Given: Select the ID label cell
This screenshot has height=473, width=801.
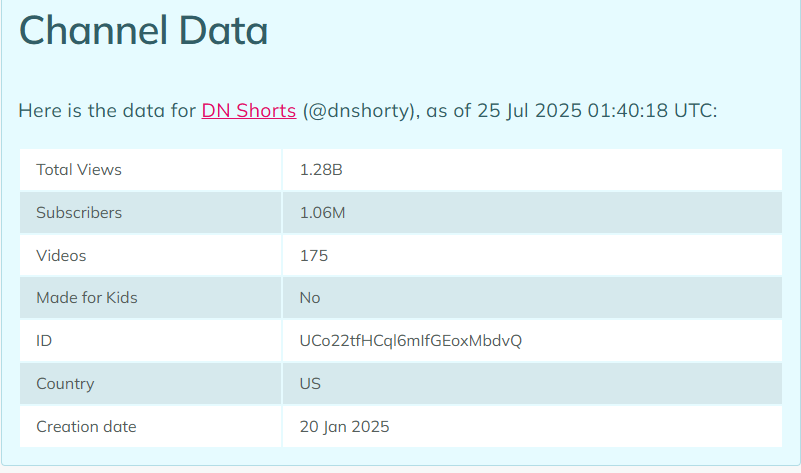Looking at the screenshot, I should tap(151, 341).
